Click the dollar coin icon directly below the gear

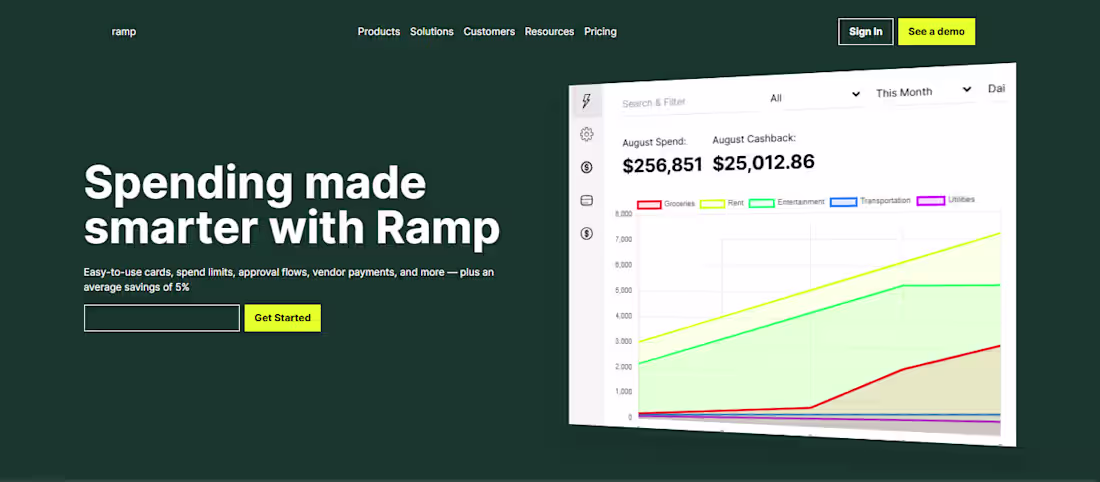coord(587,167)
